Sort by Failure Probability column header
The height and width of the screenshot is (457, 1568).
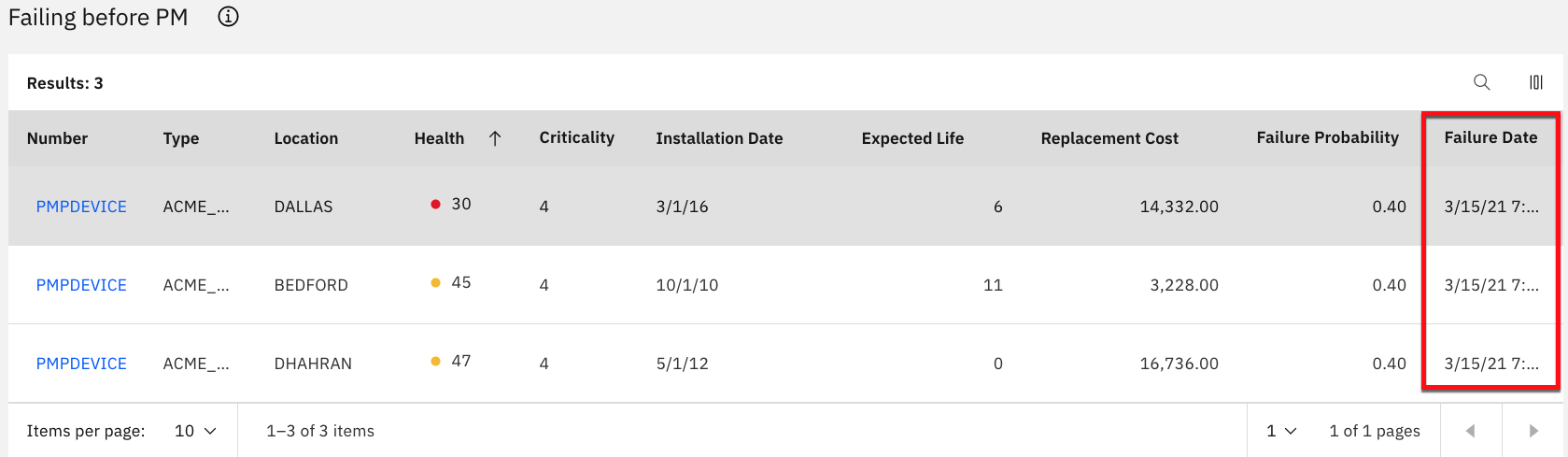1327,137
